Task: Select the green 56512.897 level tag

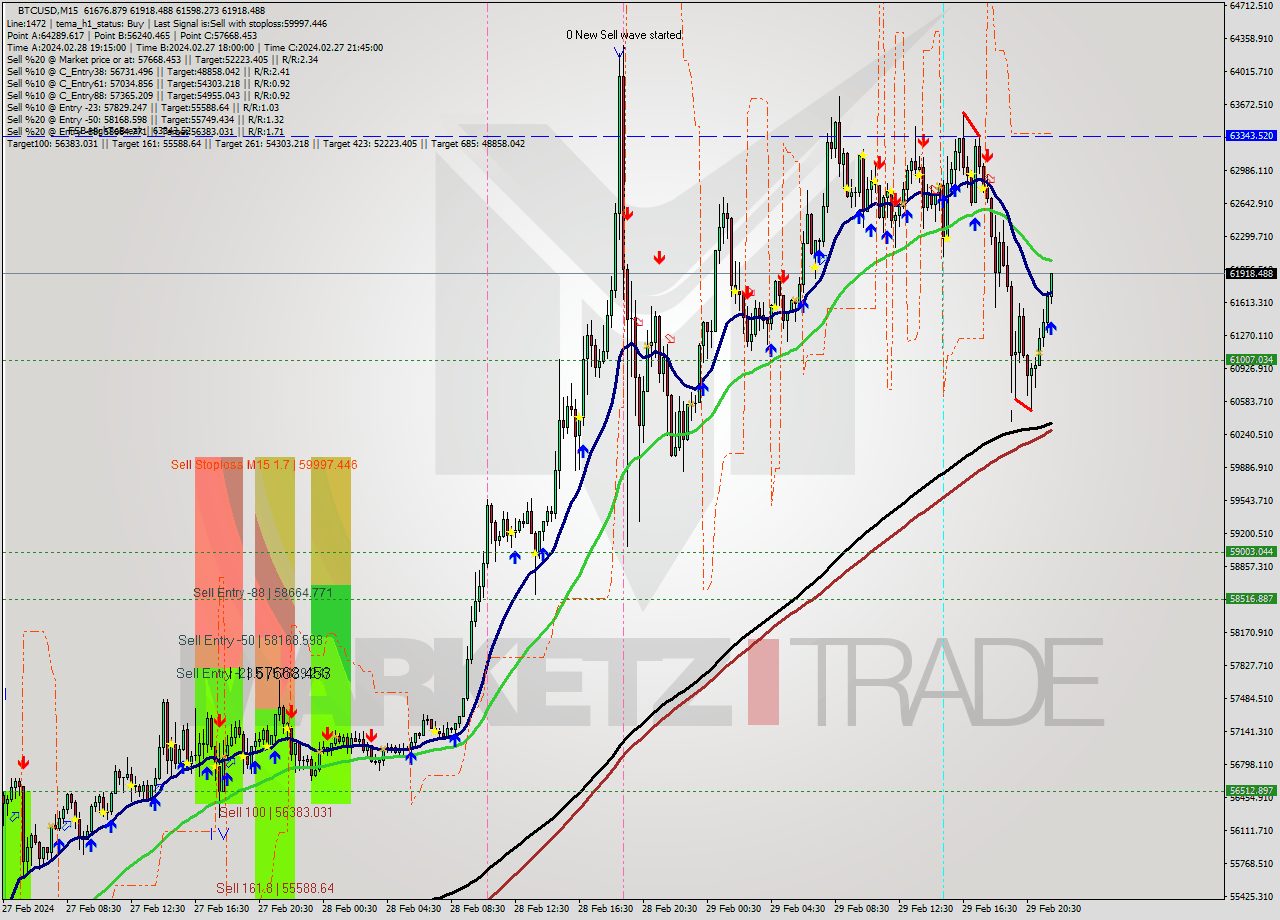Action: coord(1250,791)
